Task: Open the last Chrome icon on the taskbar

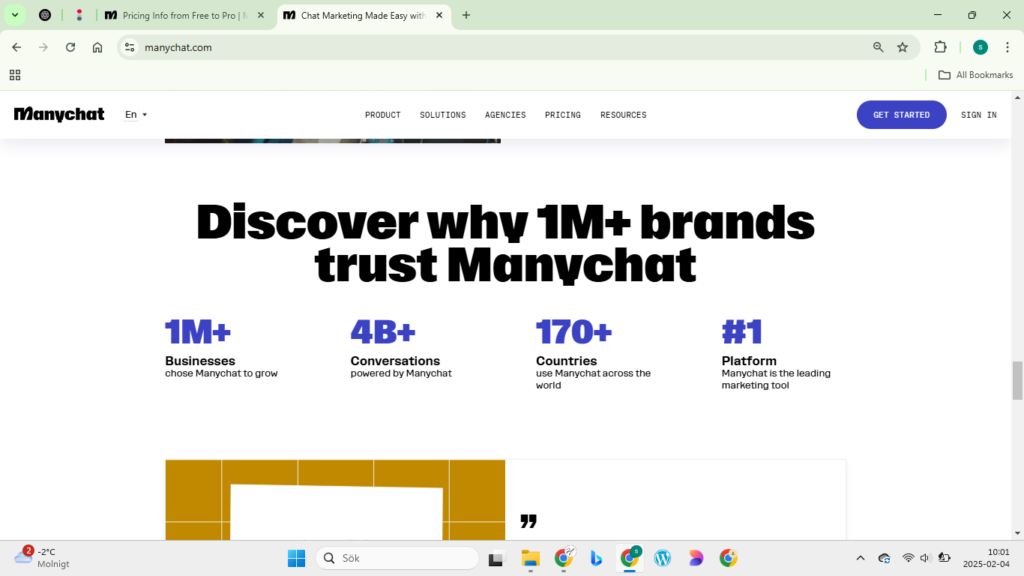Action: coord(729,558)
